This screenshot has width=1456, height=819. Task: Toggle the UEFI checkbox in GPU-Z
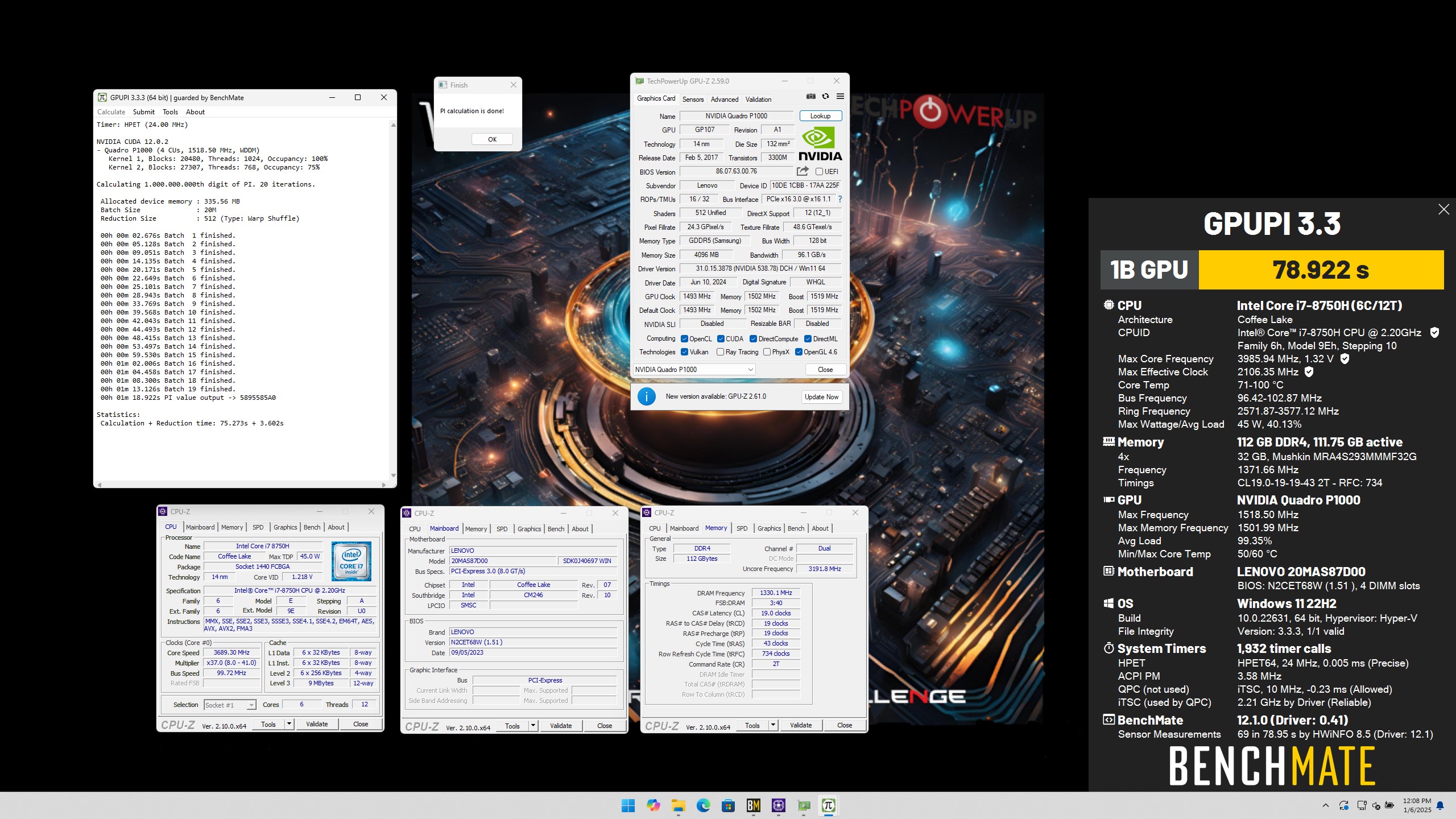coord(819,171)
